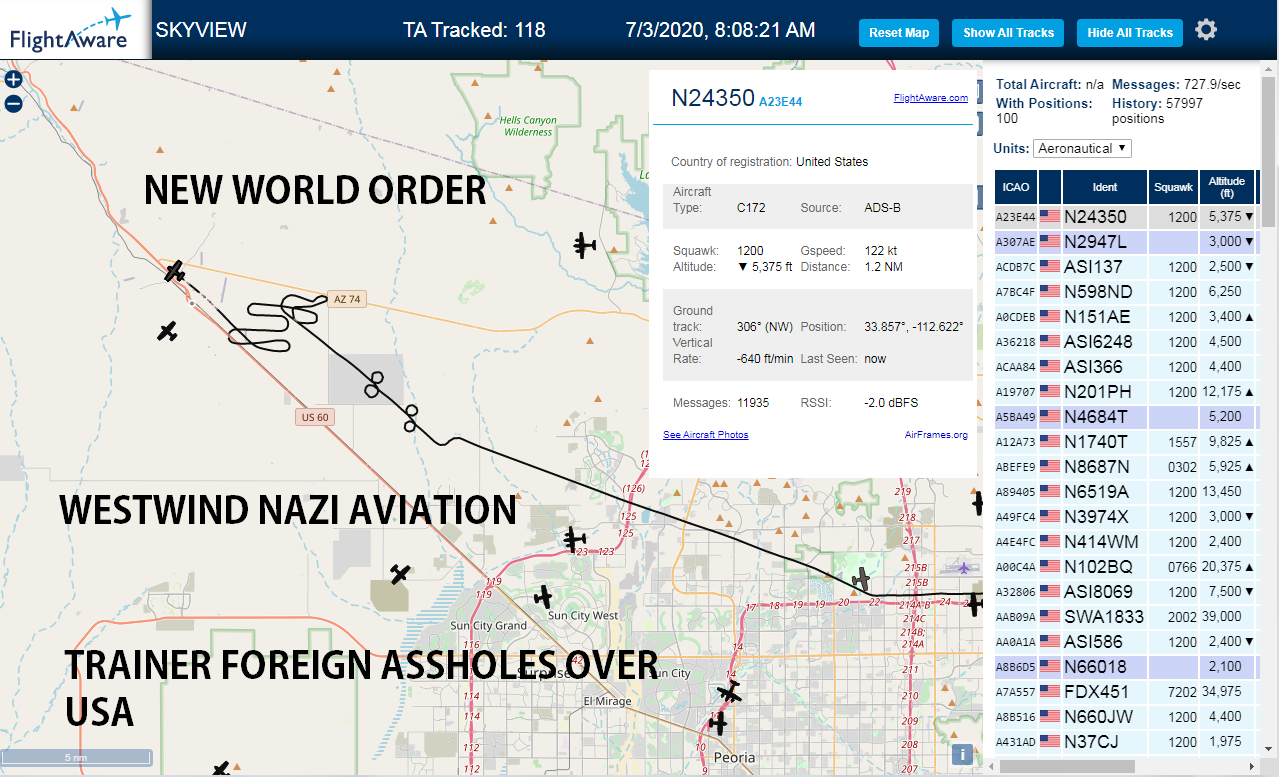The width and height of the screenshot is (1279, 777).
Task: Open FlightAware.com link in aircraft panel
Action: click(x=930, y=98)
